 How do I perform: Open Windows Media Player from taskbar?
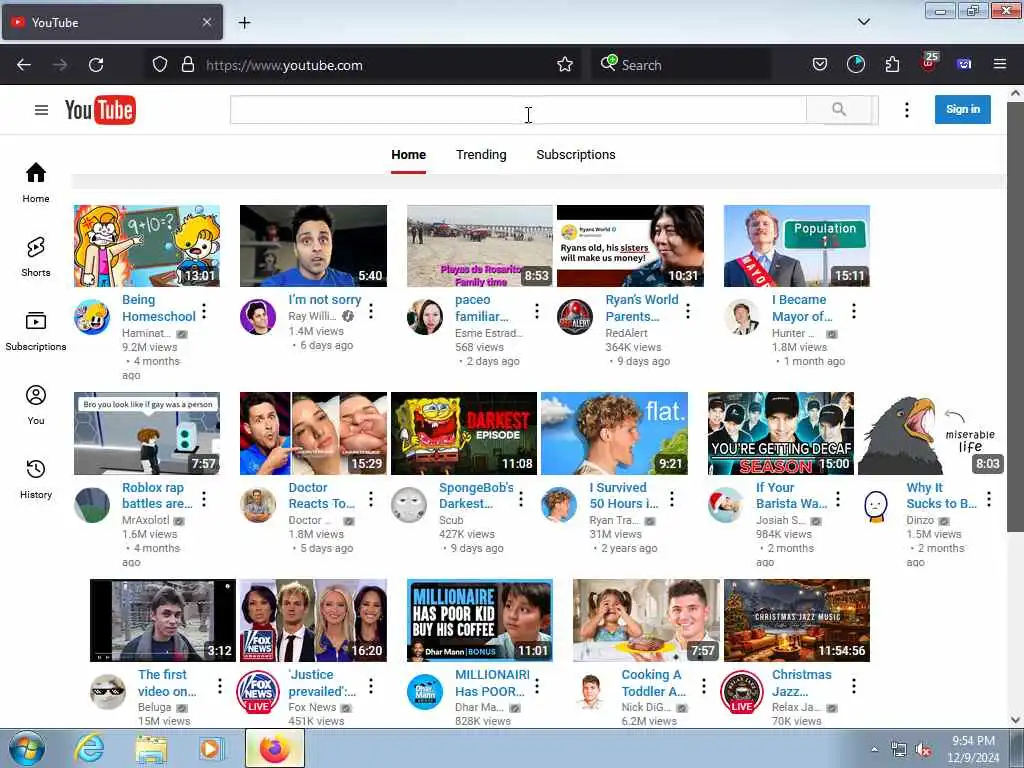212,749
